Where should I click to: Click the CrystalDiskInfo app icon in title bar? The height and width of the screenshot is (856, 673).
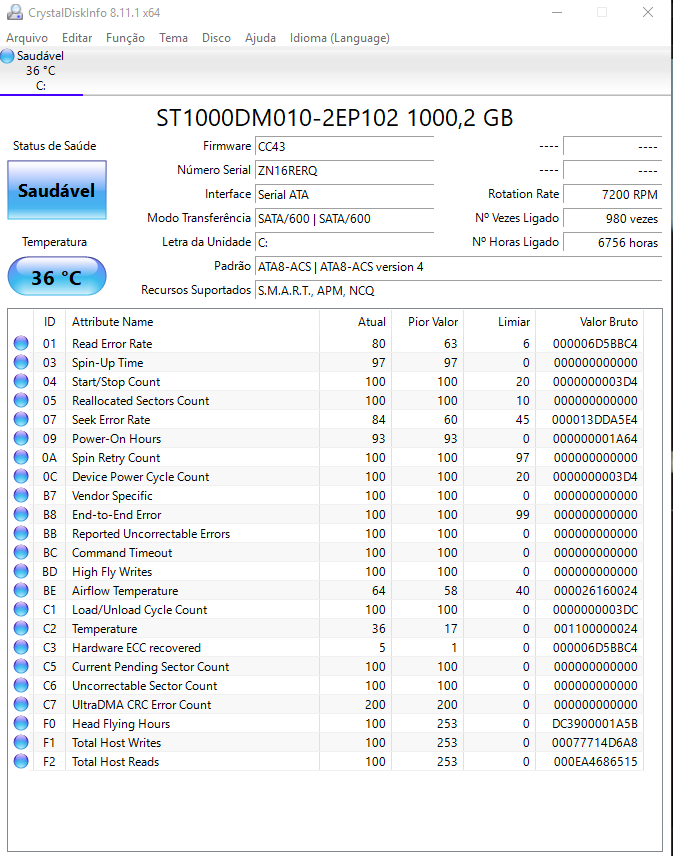click(x=15, y=12)
